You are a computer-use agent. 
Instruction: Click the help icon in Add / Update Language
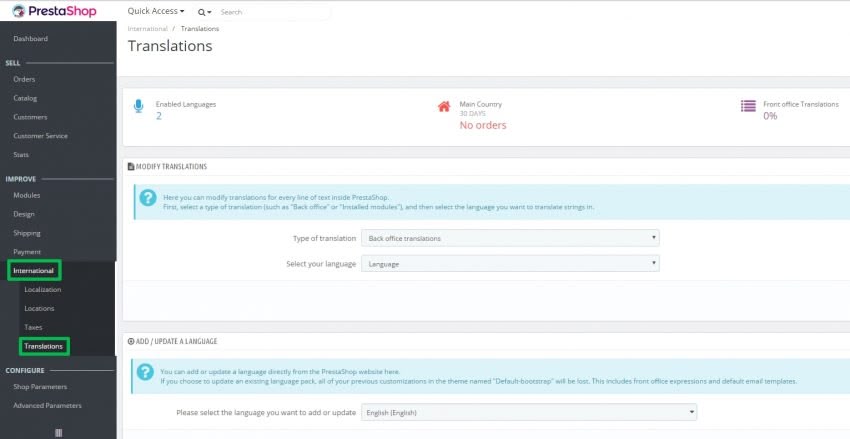(145, 372)
